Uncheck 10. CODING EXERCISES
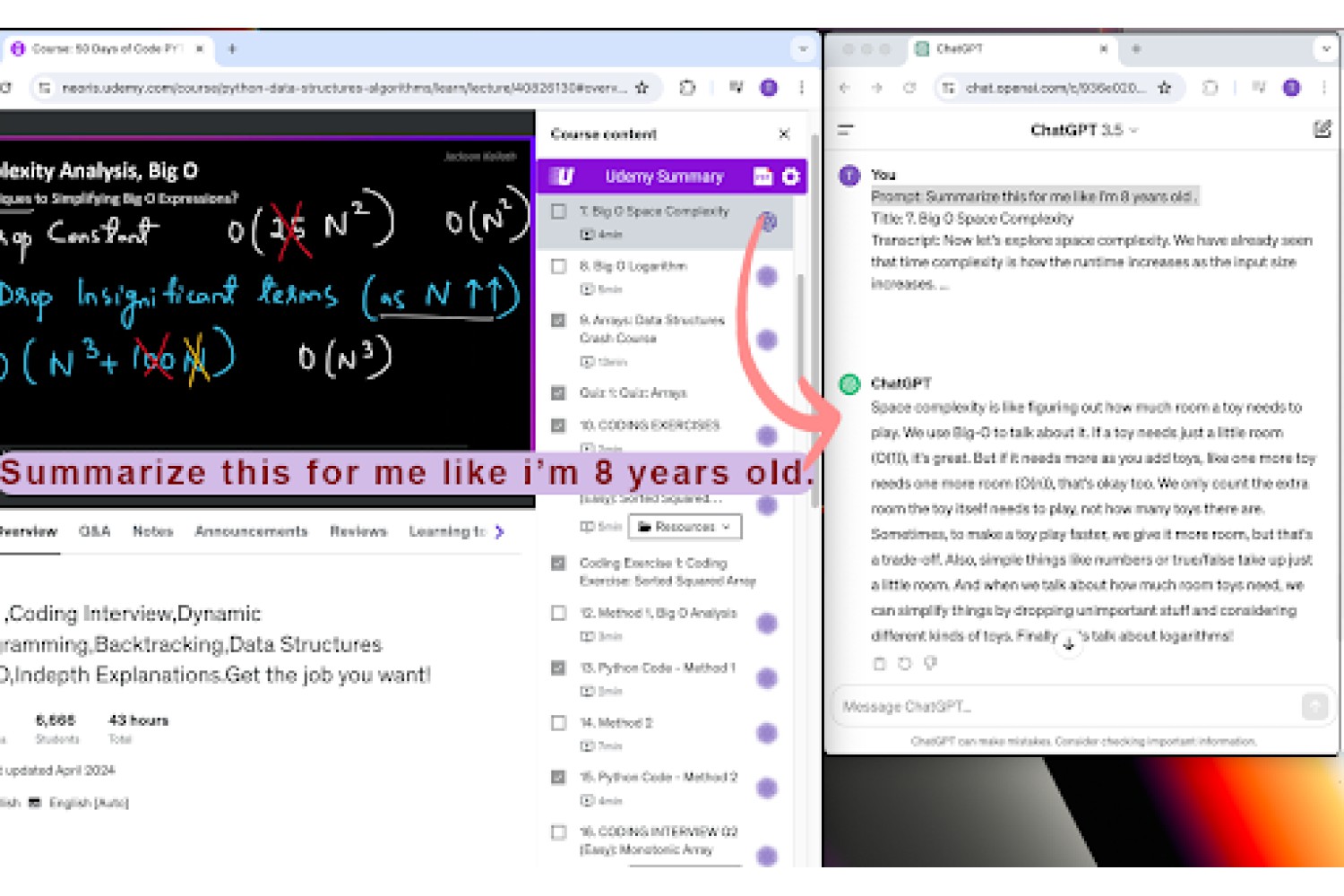The width and height of the screenshot is (1344, 896). tap(559, 426)
